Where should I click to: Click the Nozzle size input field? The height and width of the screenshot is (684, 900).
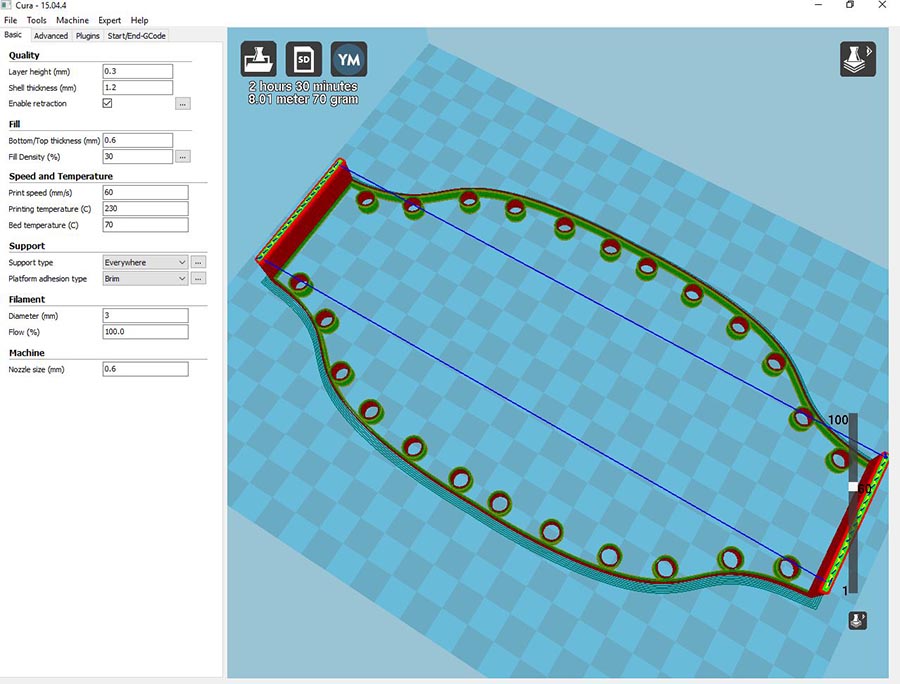[x=145, y=368]
